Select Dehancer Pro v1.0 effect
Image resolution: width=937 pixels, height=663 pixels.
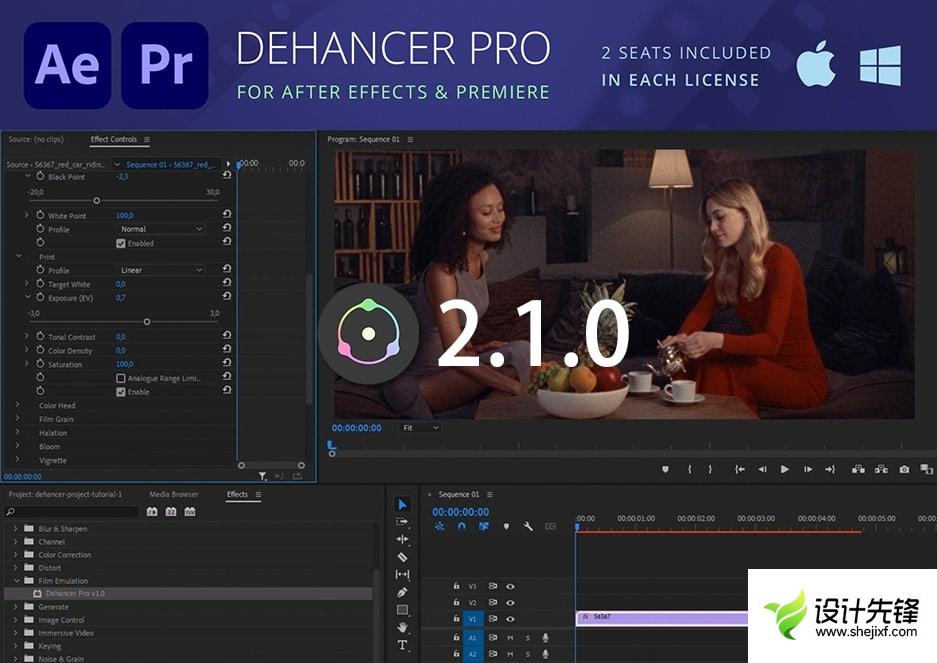75,593
